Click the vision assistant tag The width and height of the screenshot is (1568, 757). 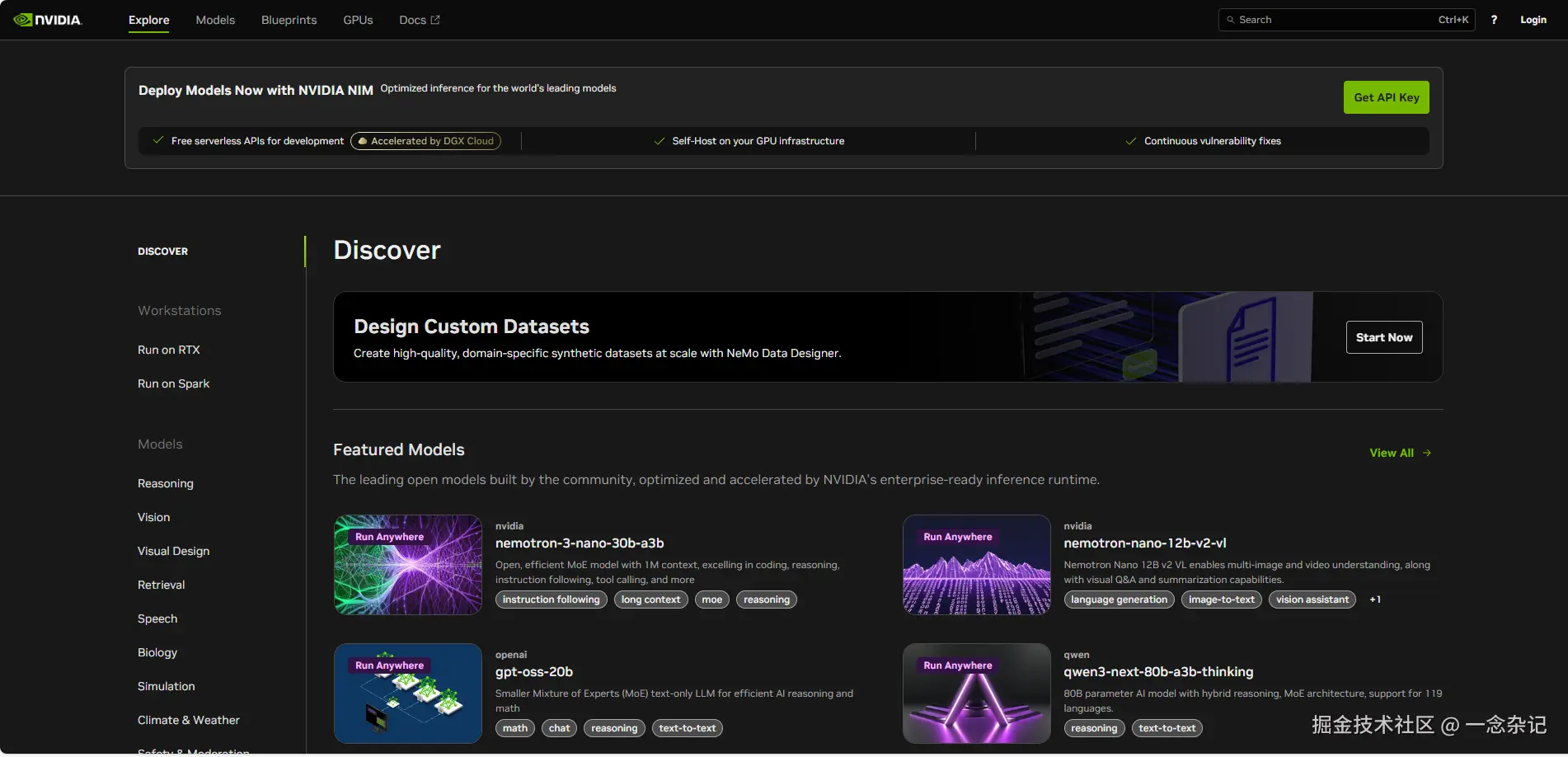pyautogui.click(x=1312, y=599)
